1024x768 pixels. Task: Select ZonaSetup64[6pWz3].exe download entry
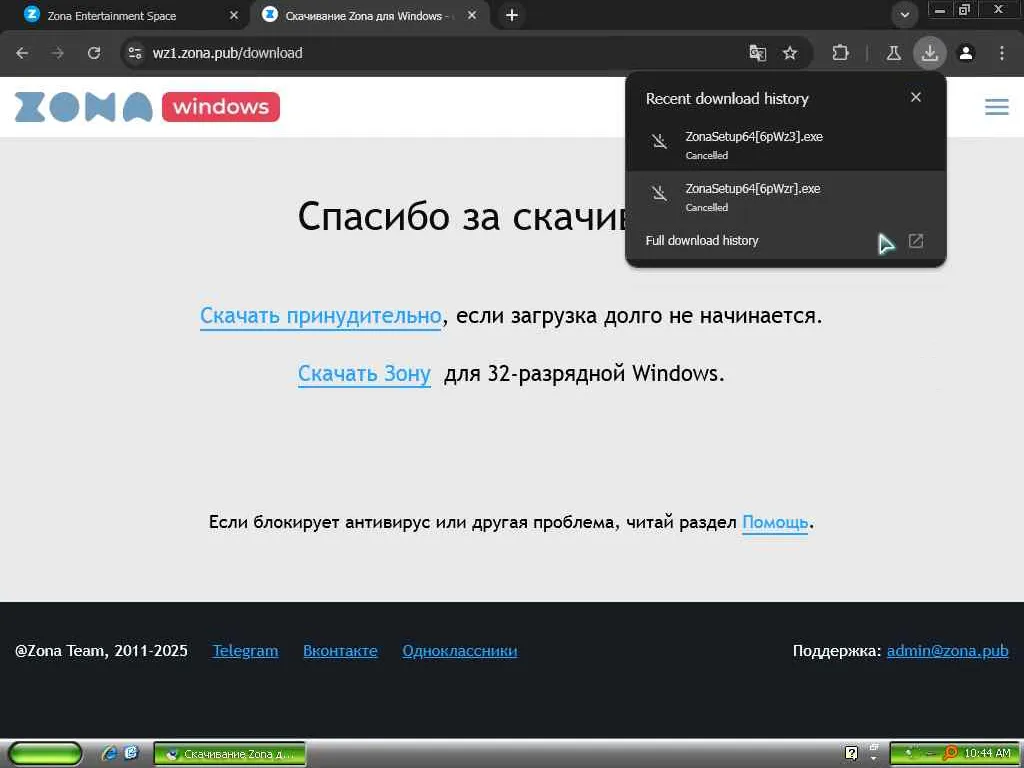pos(786,145)
